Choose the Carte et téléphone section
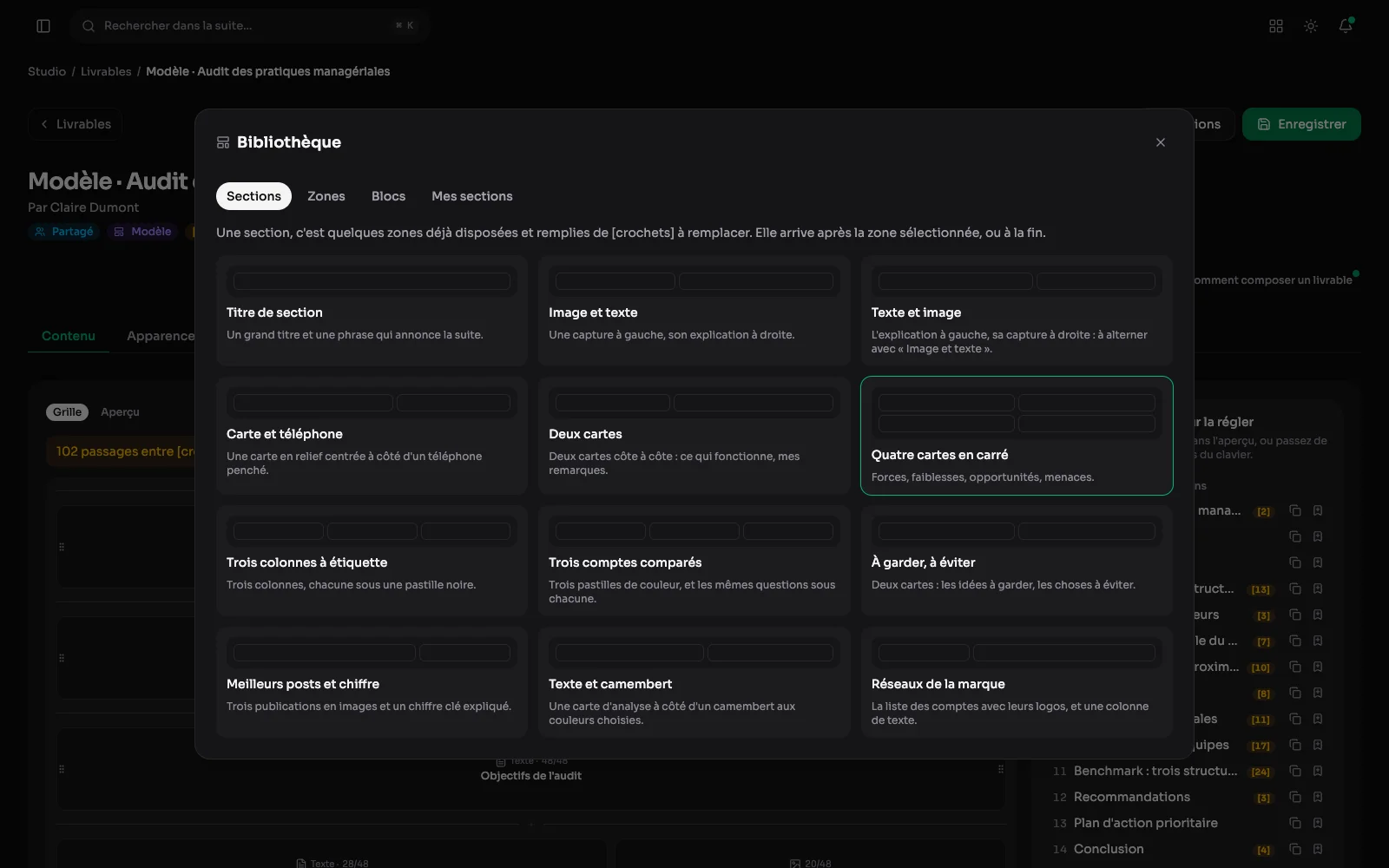Image resolution: width=1389 pixels, height=868 pixels. point(372,436)
